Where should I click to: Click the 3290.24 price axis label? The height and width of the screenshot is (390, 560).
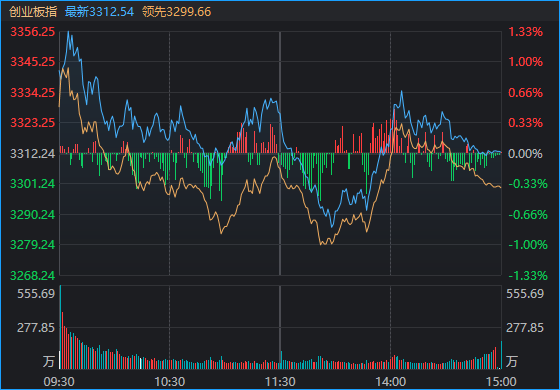coord(32,215)
